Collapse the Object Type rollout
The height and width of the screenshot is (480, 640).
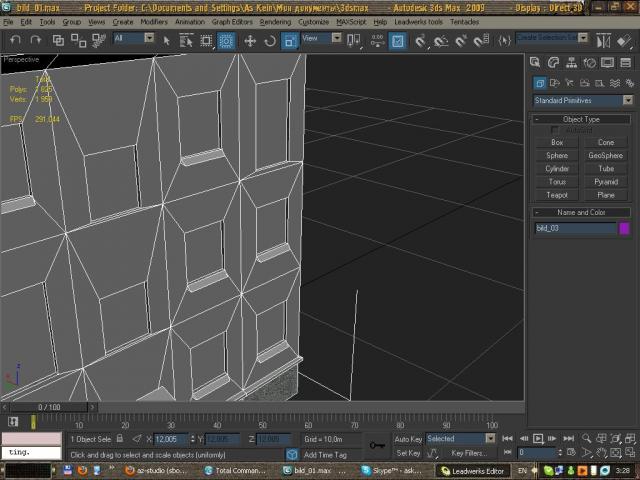pyautogui.click(x=581, y=119)
